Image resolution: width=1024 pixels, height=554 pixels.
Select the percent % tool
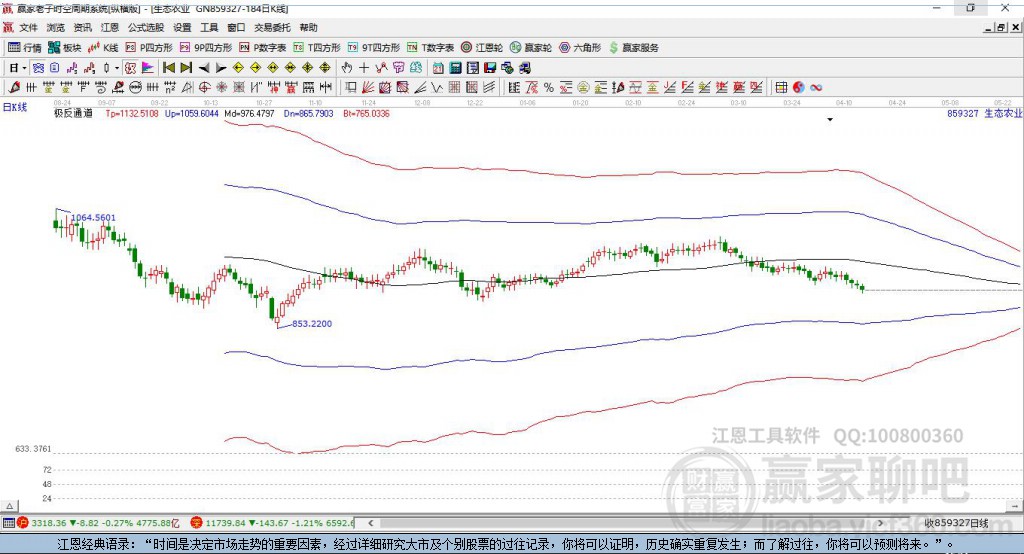[549, 88]
